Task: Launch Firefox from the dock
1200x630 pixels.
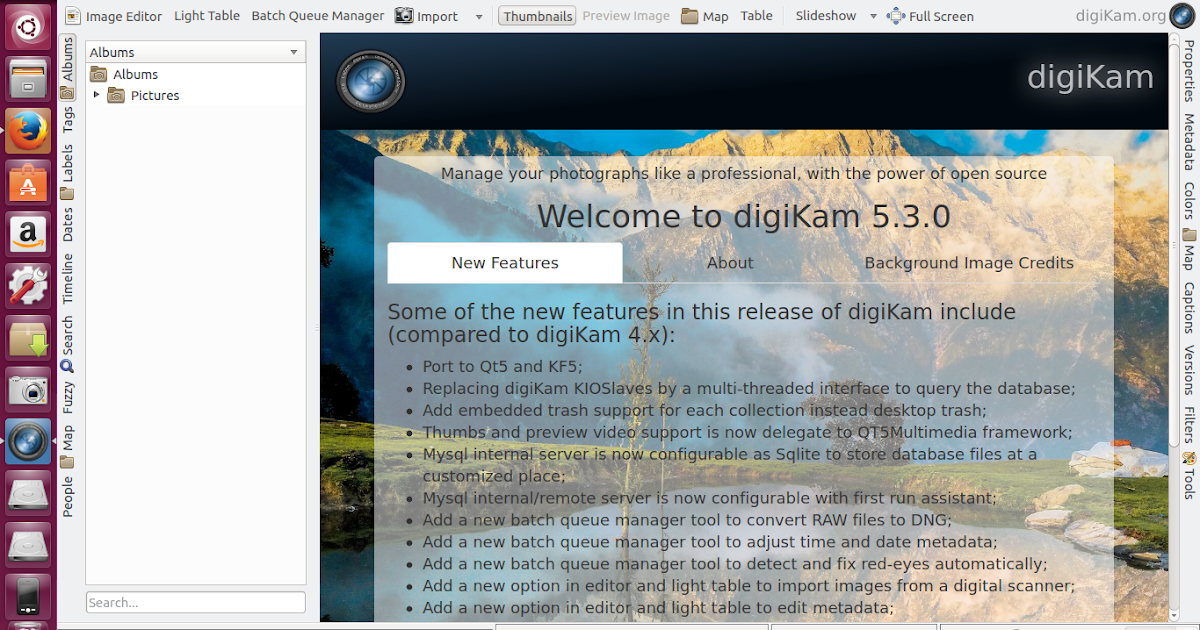Action: (28, 131)
